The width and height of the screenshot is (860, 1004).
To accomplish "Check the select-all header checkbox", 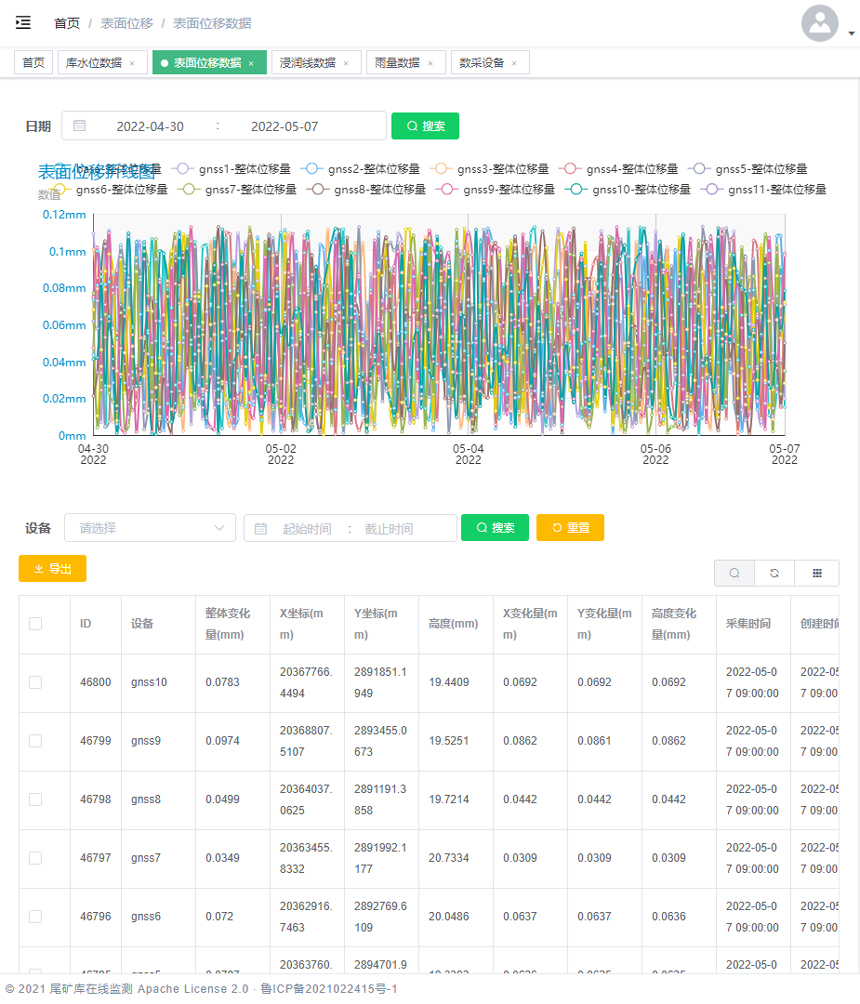I will [x=36, y=624].
